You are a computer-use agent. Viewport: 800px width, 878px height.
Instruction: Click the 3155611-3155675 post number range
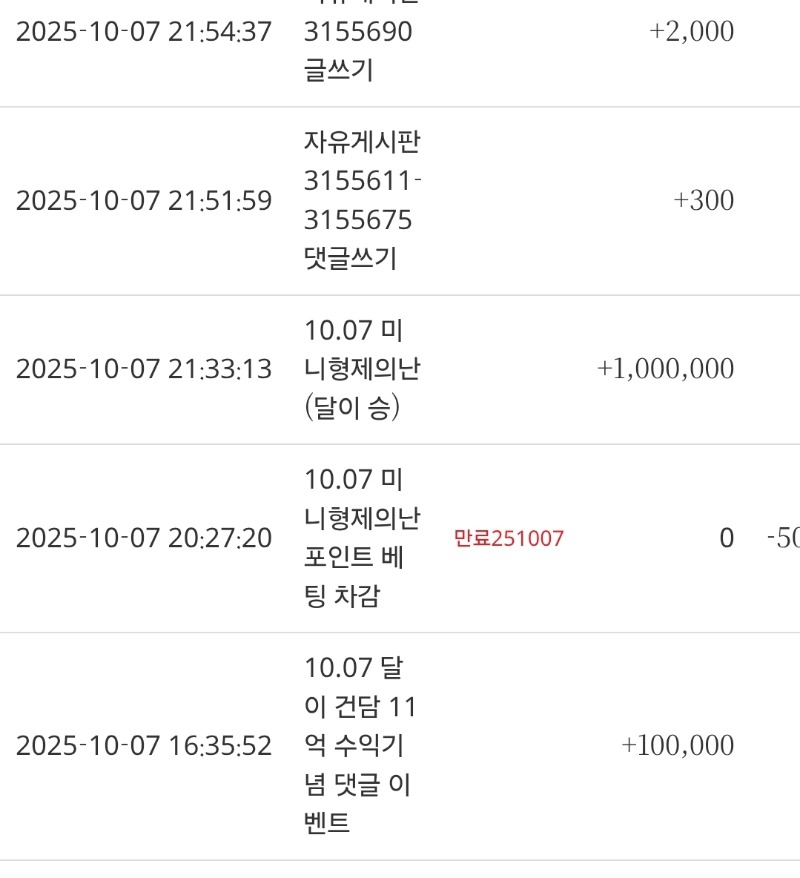click(x=362, y=200)
